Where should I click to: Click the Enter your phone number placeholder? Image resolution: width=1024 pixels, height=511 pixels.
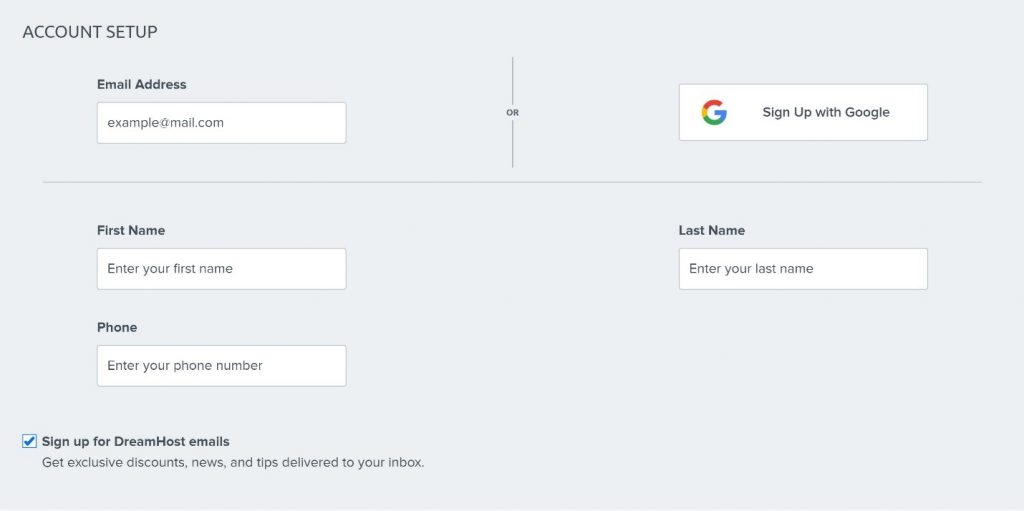point(185,365)
